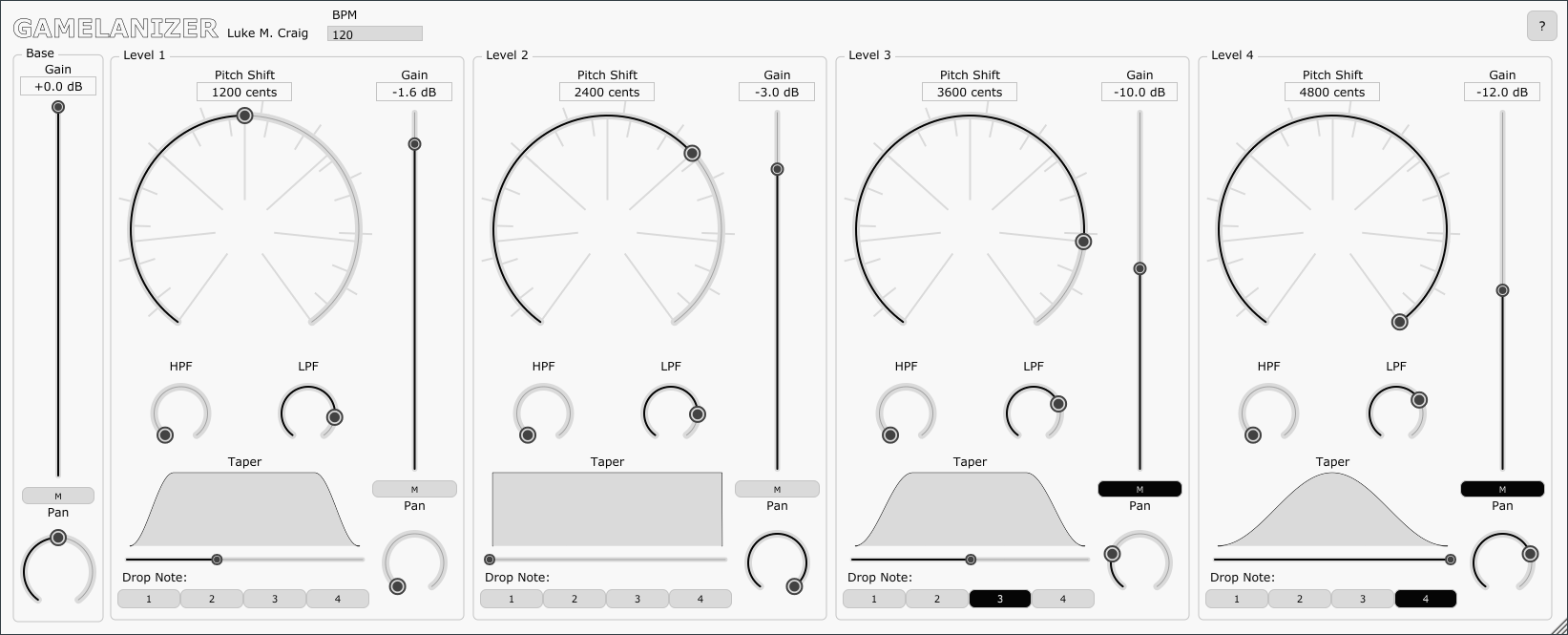Click Level 1 Pan knob
This screenshot has height=635, width=1568.
click(x=414, y=563)
